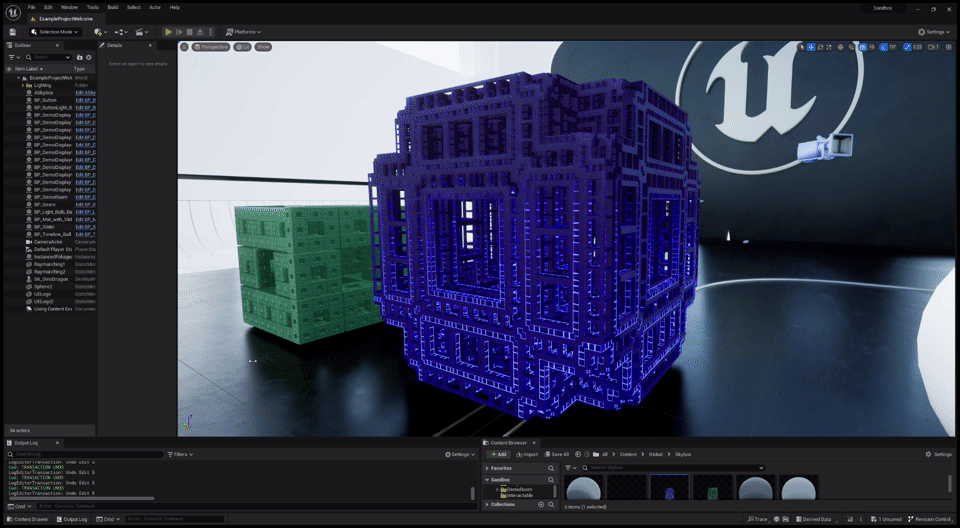Switch to the Content Browser tab
The width and height of the screenshot is (960, 528).
[x=510, y=442]
